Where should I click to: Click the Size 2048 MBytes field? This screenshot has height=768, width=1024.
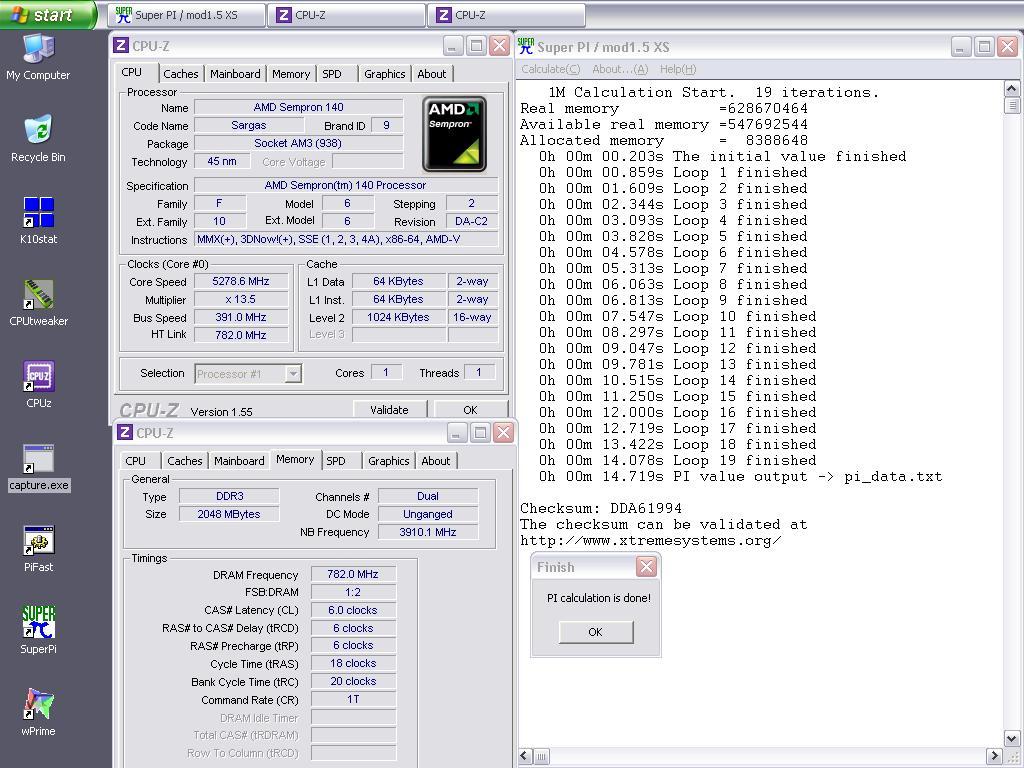tap(229, 514)
